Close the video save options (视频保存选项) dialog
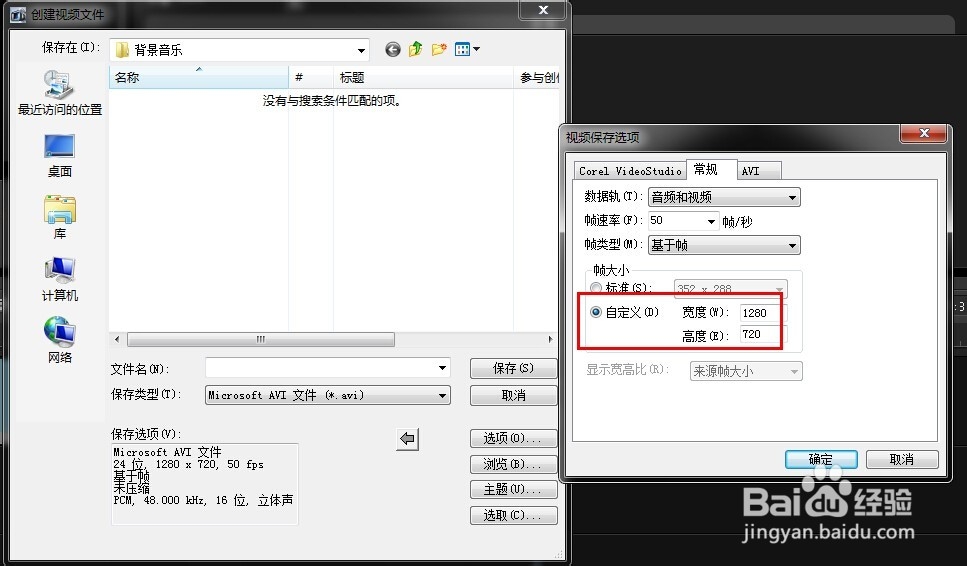This screenshot has height=566, width=967. [923, 133]
